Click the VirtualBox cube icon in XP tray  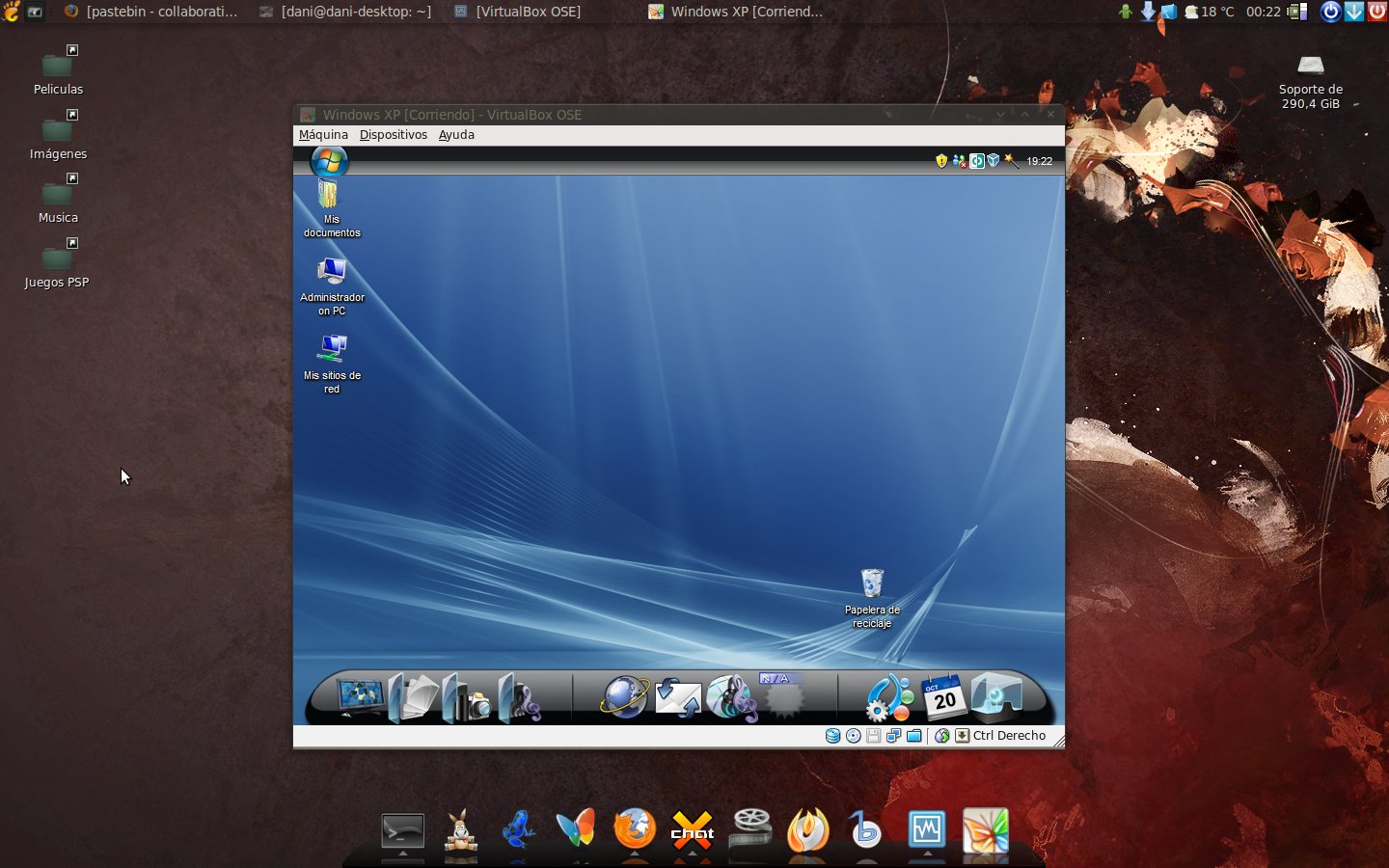(994, 161)
